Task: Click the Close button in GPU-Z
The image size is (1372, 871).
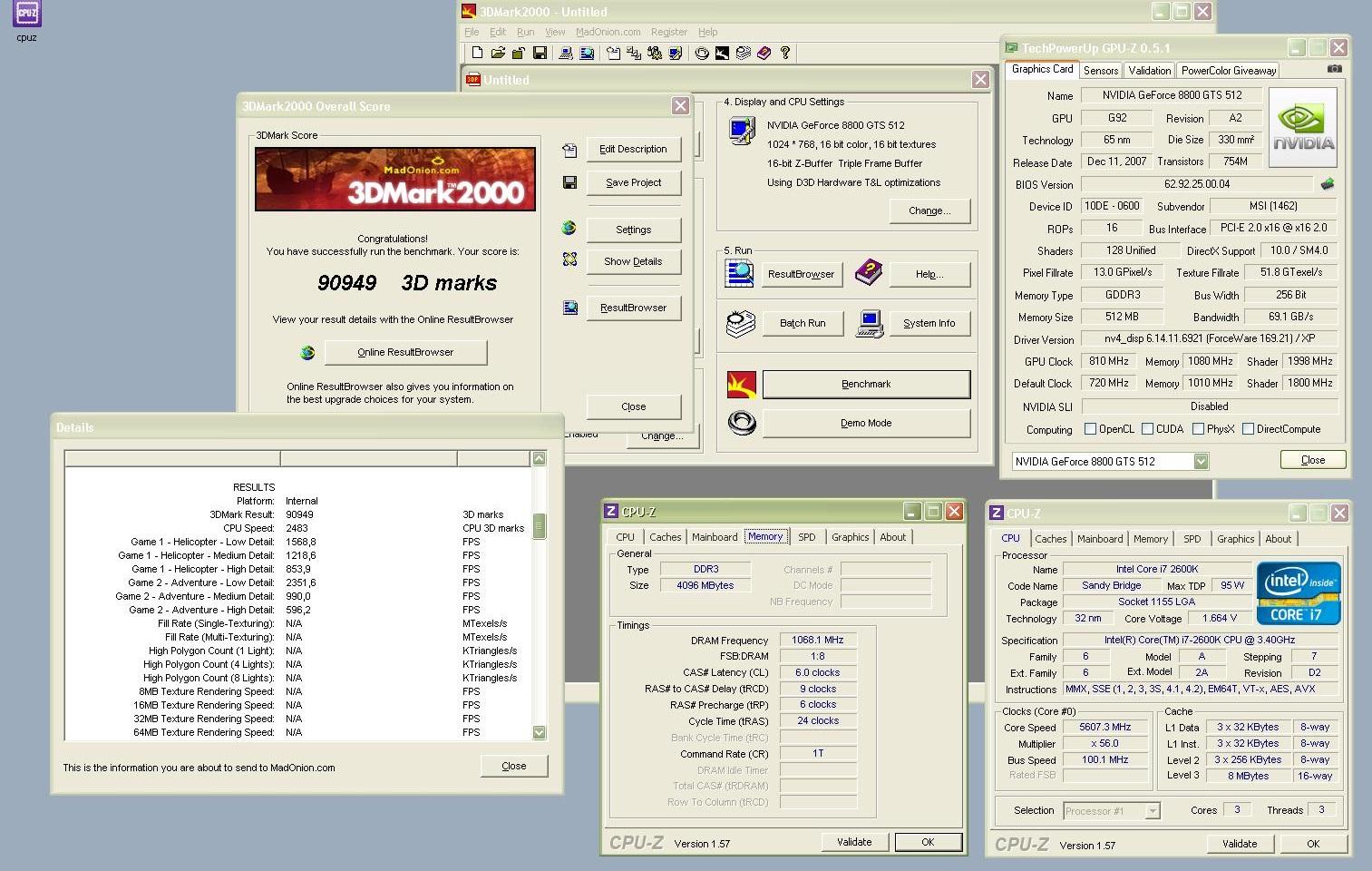Action: (1312, 460)
